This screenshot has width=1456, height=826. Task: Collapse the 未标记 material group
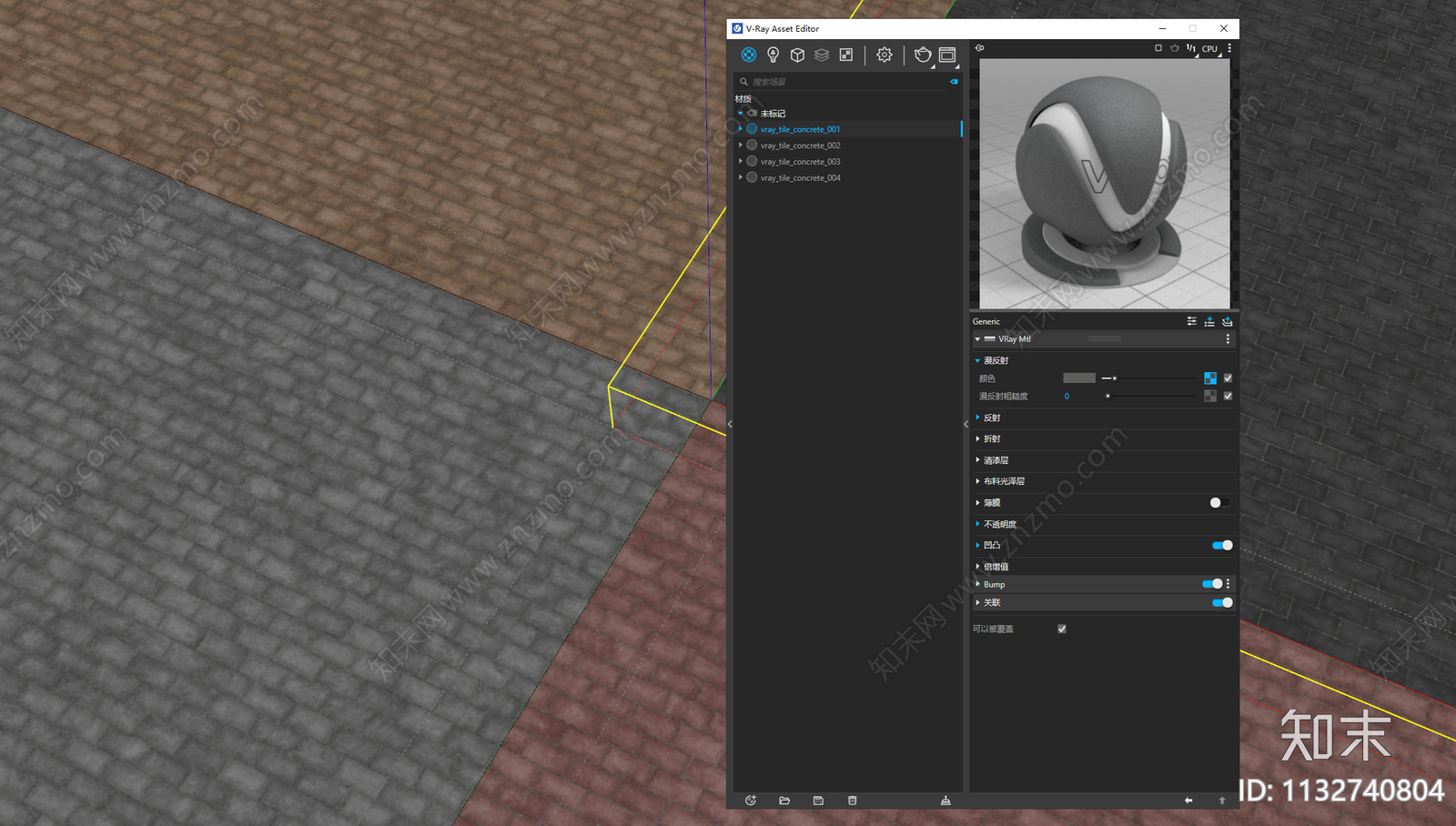click(741, 113)
